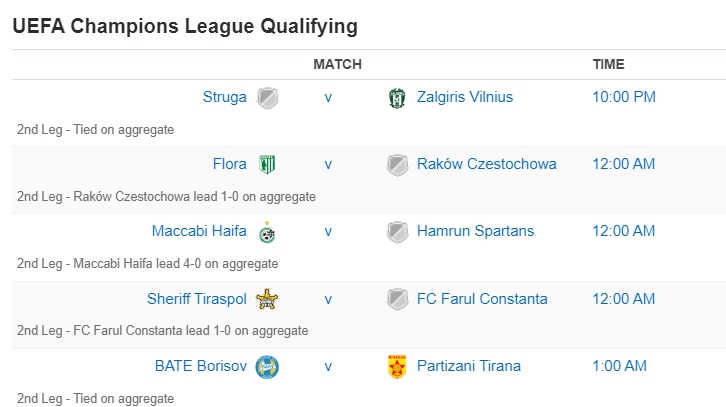Click the FC Farul Constanta shield icon
The height and width of the screenshot is (407, 726).
(397, 299)
